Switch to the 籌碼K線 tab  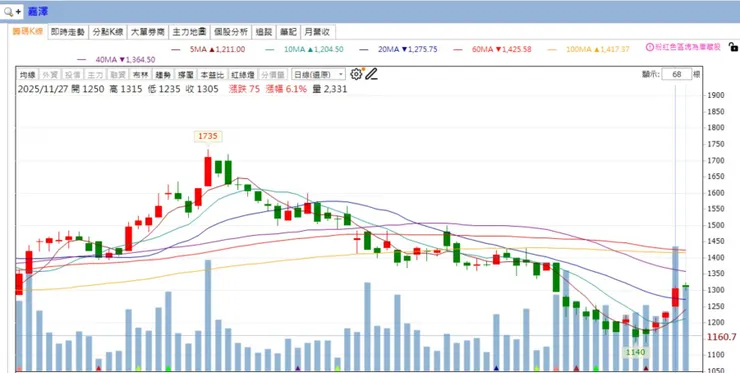(x=28, y=32)
